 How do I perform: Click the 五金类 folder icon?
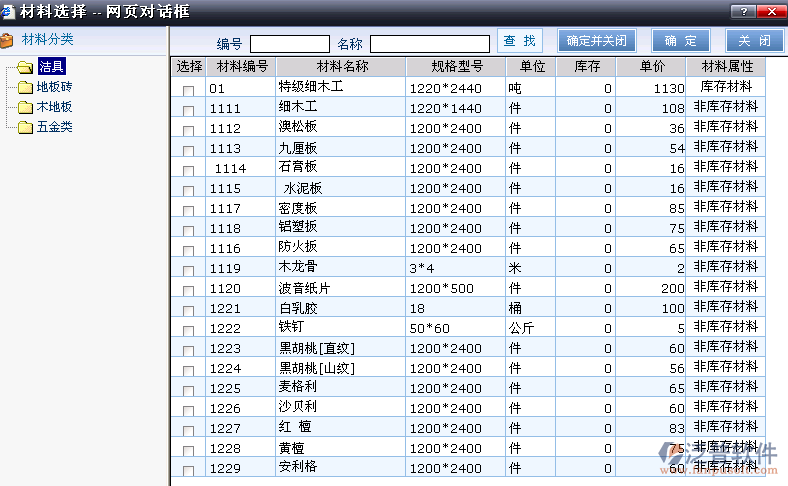pyautogui.click(x=25, y=127)
